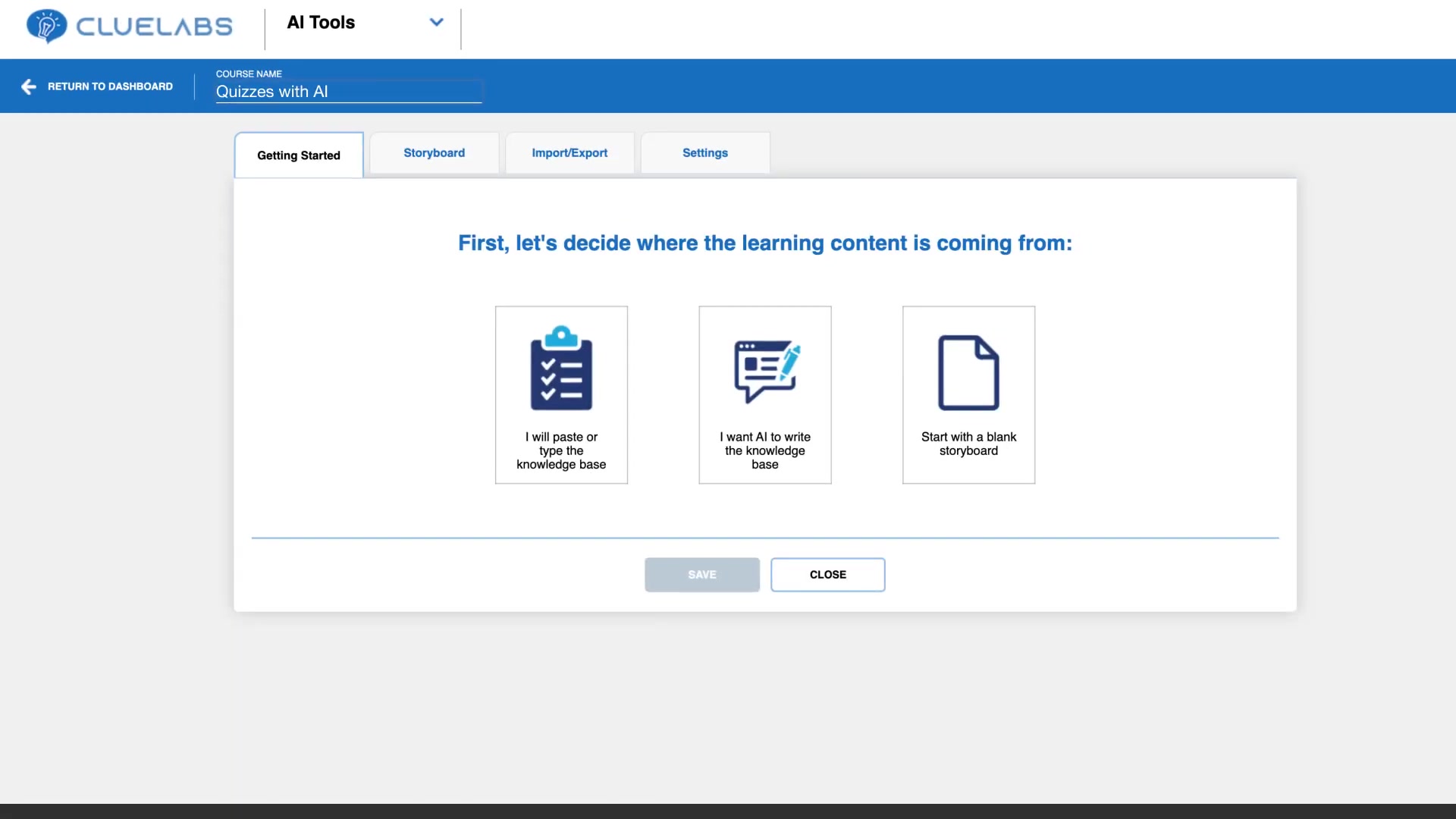The height and width of the screenshot is (819, 1456).
Task: Edit the course name field Quizzes with AI
Action: (349, 92)
